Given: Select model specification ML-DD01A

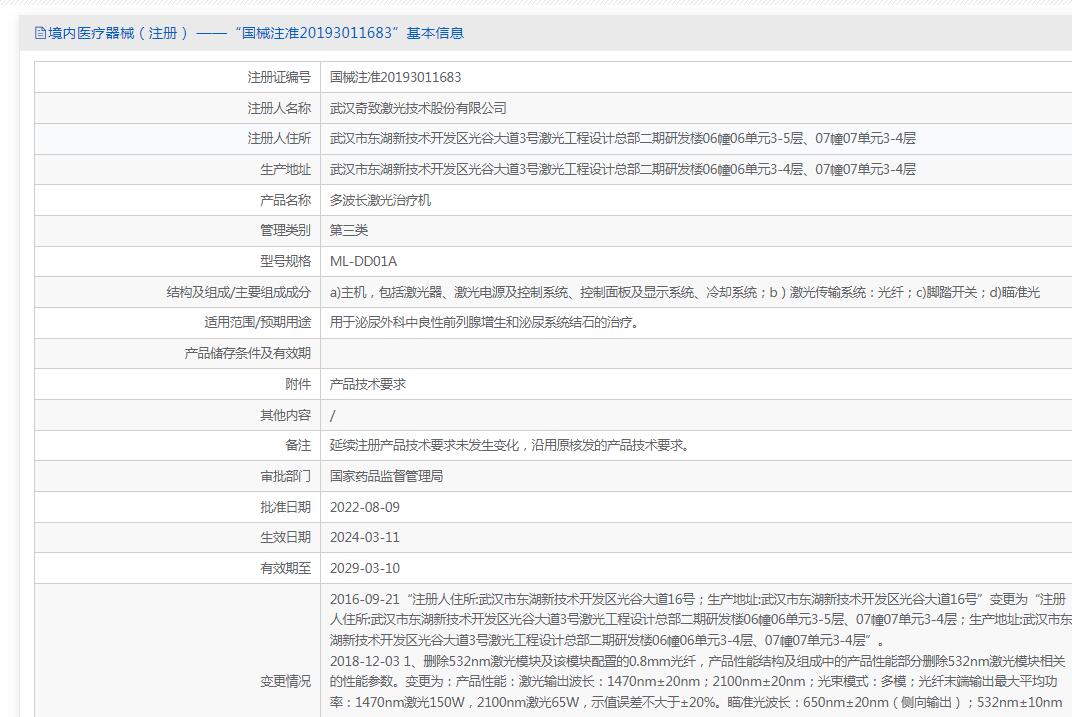Looking at the screenshot, I should (x=363, y=261).
